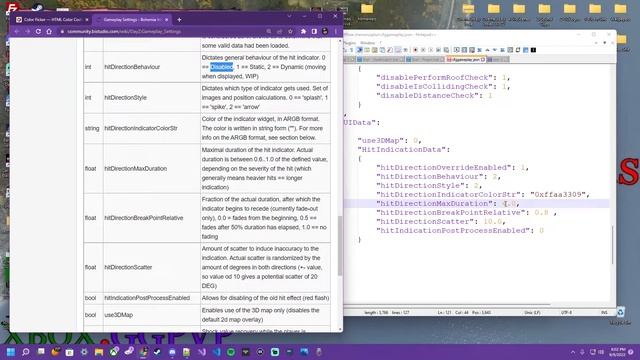Click the black square icon in Notepad++ toolbar

coord(533,50)
